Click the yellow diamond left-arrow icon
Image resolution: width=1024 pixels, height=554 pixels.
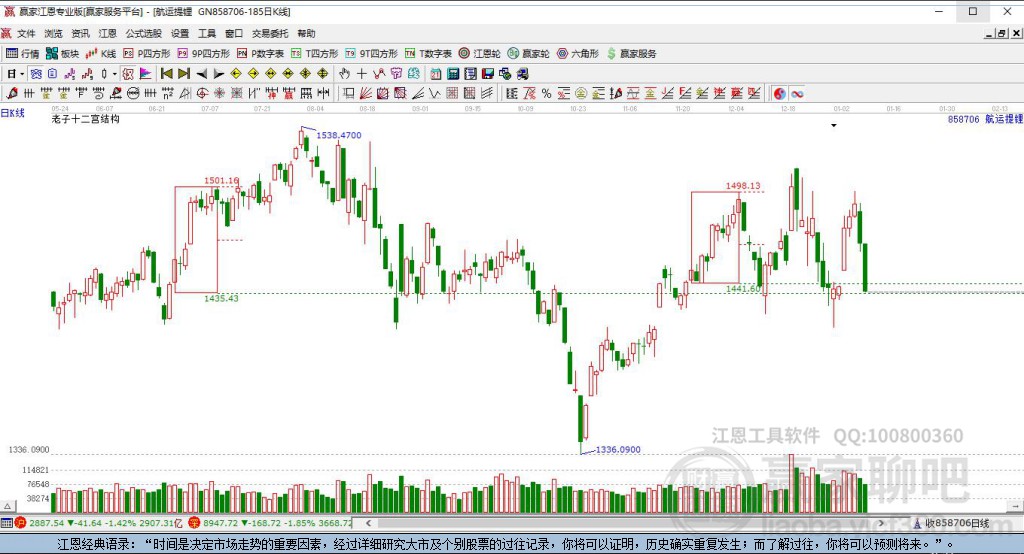point(236,74)
